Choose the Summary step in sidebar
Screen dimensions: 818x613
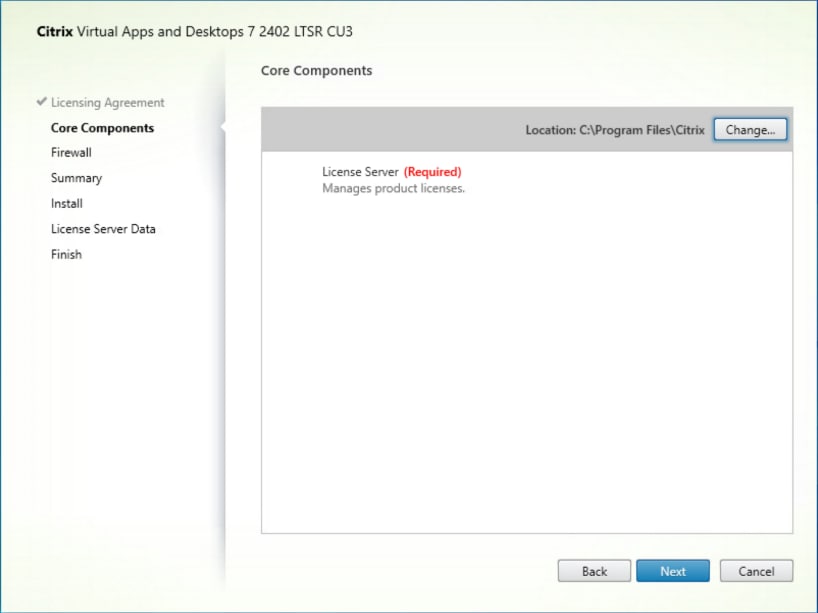(x=76, y=178)
